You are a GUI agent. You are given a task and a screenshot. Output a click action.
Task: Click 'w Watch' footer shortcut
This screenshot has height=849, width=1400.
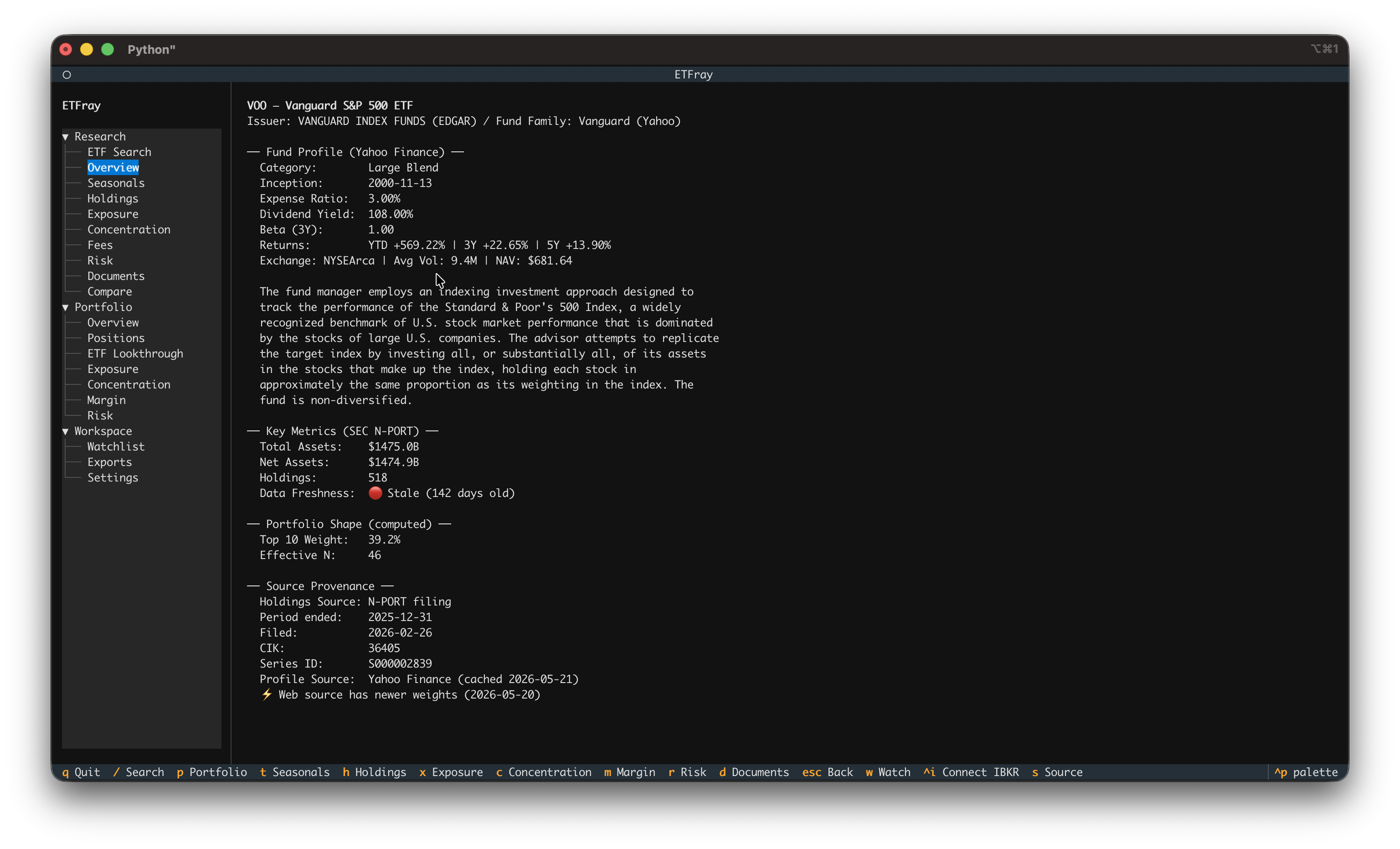coord(888,771)
